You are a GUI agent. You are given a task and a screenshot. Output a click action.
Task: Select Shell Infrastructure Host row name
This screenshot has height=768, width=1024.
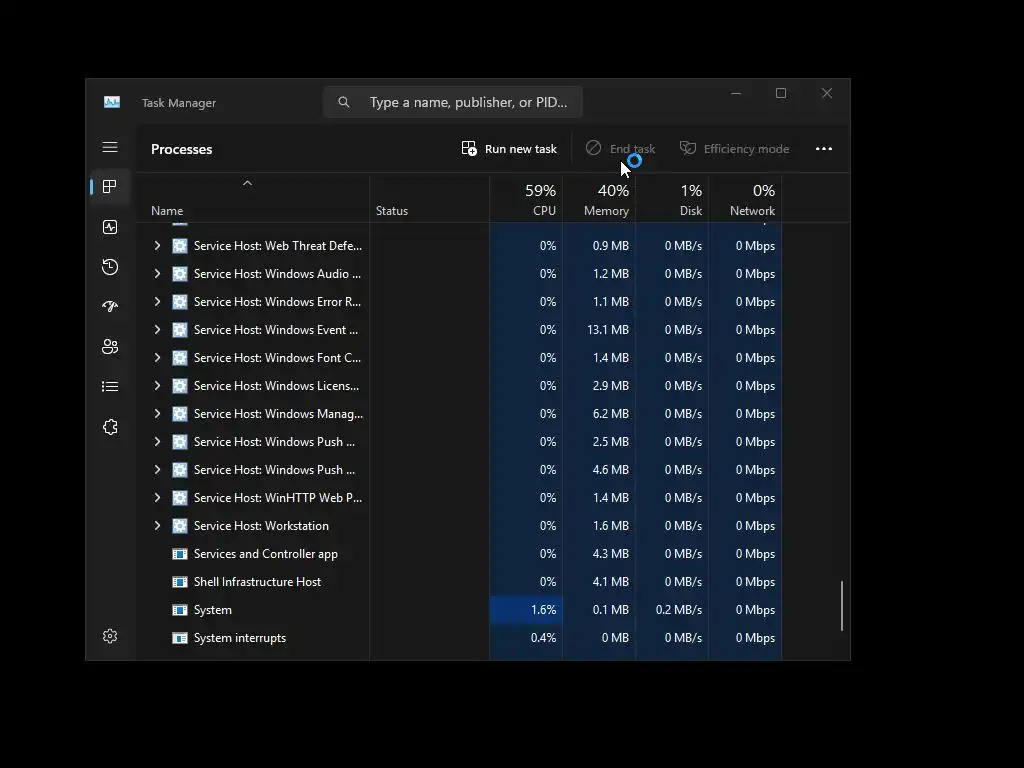pyautogui.click(x=257, y=582)
